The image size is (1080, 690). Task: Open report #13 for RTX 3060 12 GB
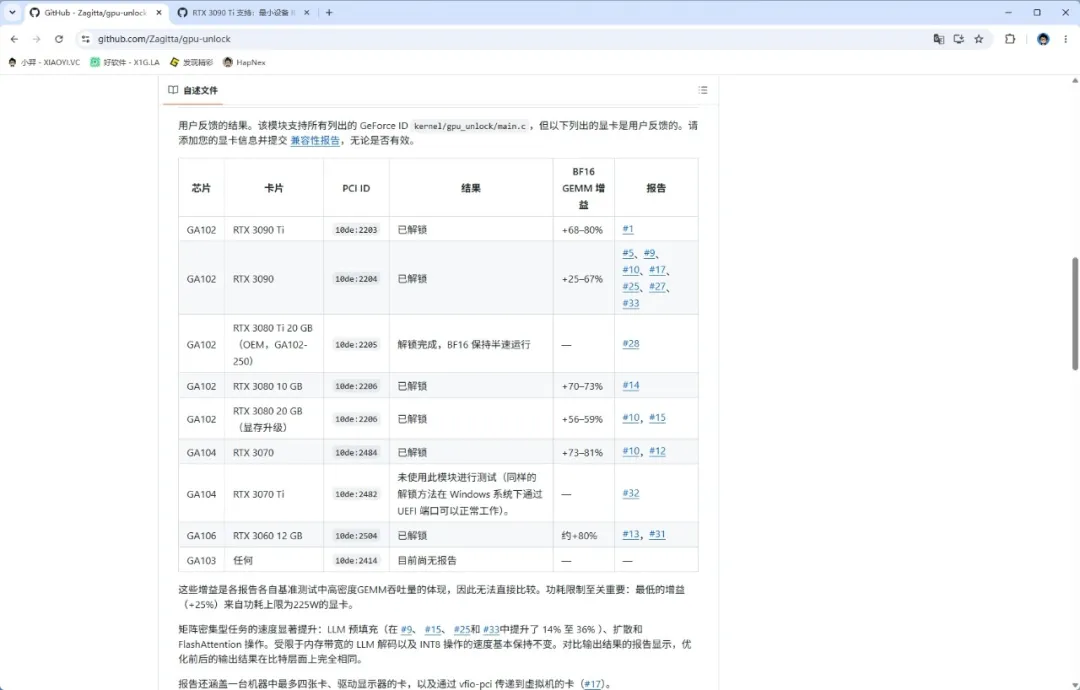tap(630, 534)
